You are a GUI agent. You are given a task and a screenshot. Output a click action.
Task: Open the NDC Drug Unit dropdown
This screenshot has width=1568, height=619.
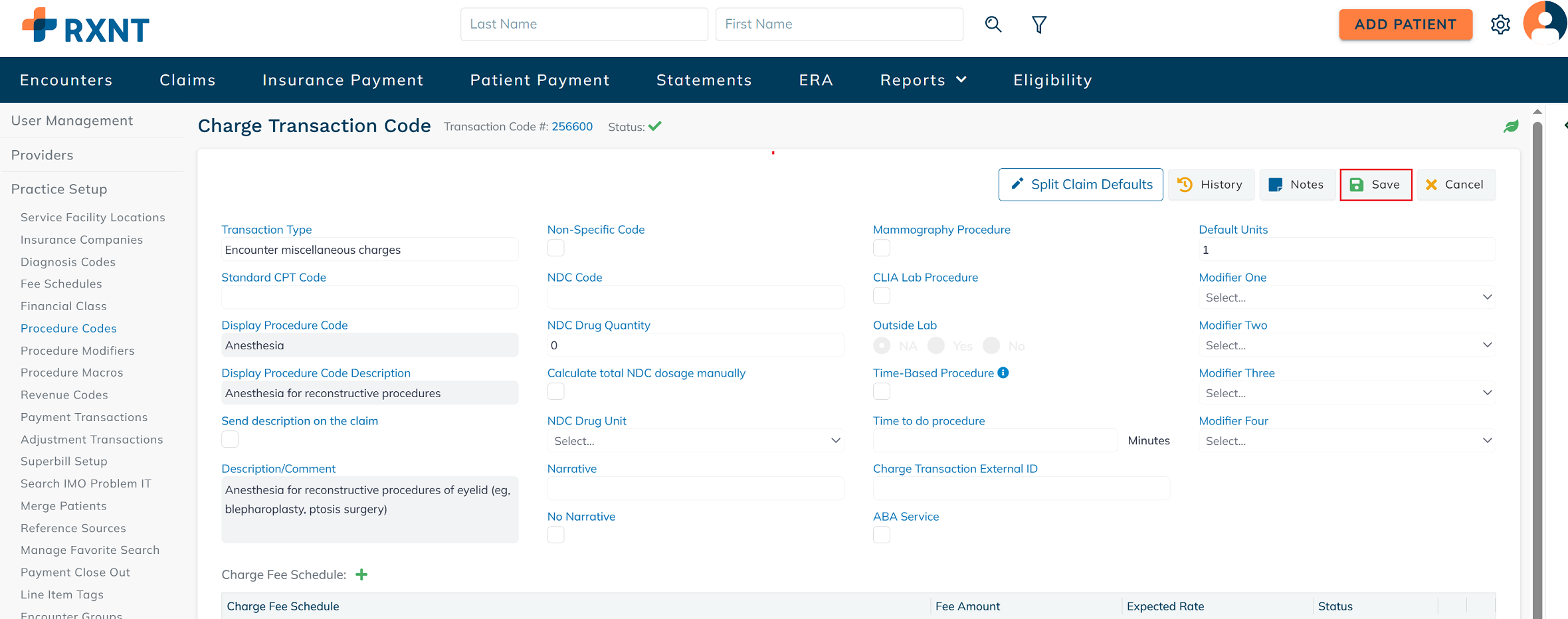pyautogui.click(x=695, y=441)
